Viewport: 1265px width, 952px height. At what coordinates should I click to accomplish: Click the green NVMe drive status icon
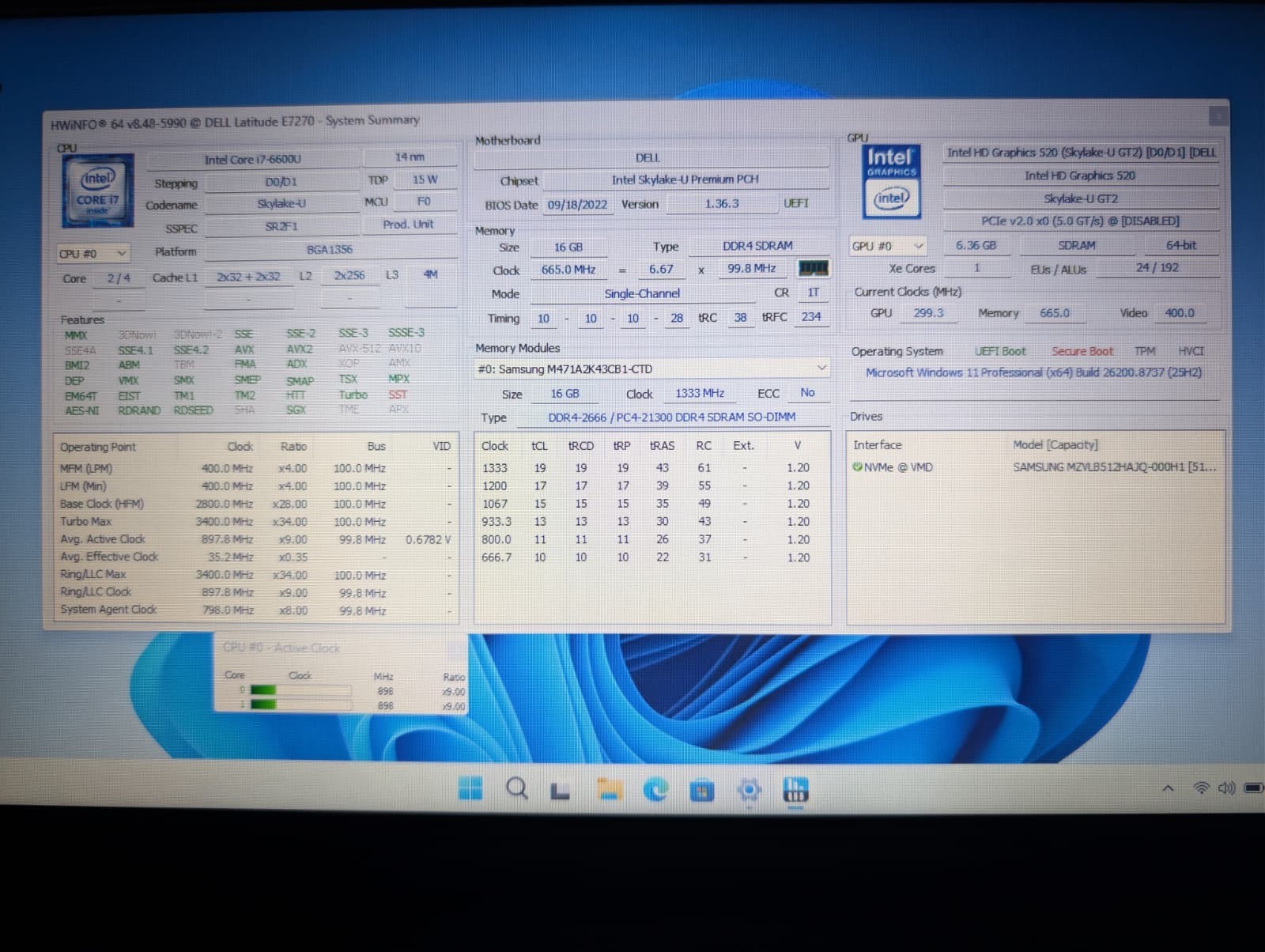click(856, 467)
